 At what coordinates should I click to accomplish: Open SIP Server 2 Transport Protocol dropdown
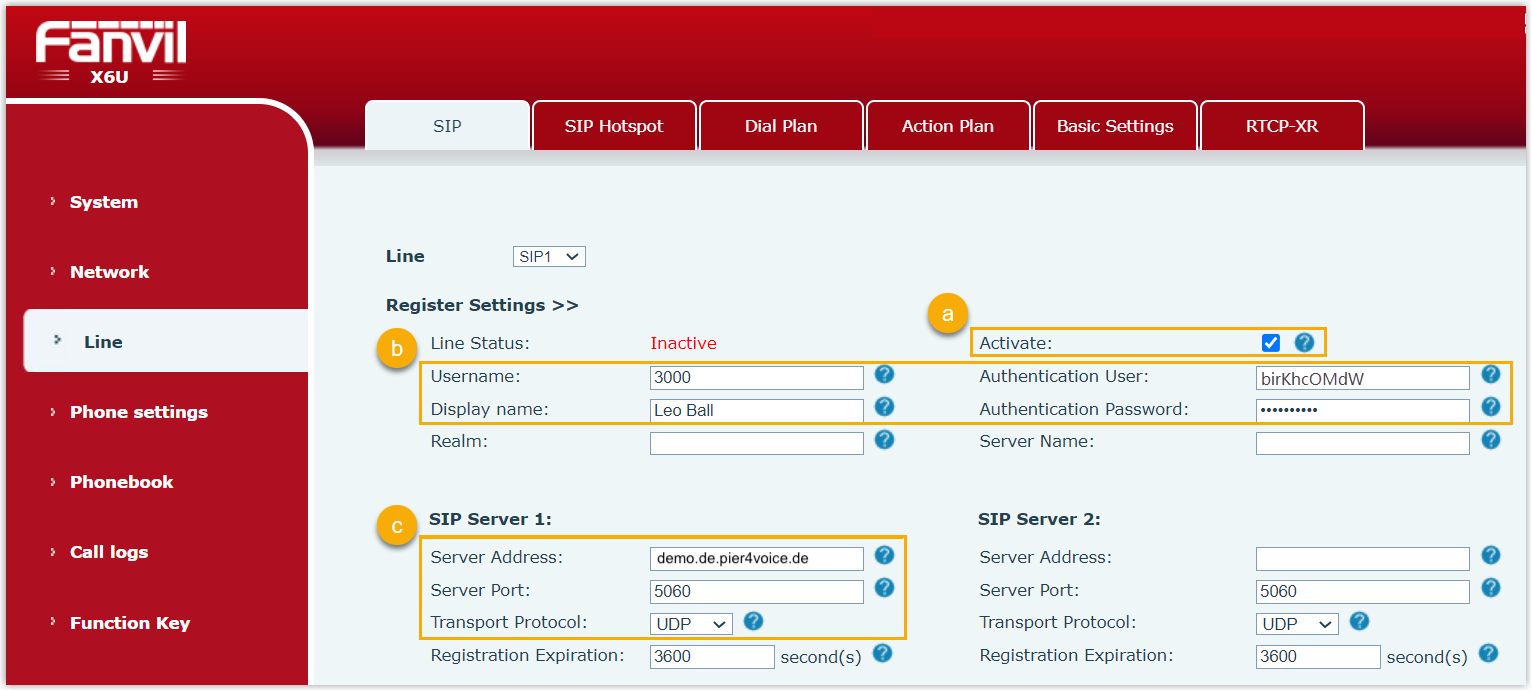click(1297, 624)
